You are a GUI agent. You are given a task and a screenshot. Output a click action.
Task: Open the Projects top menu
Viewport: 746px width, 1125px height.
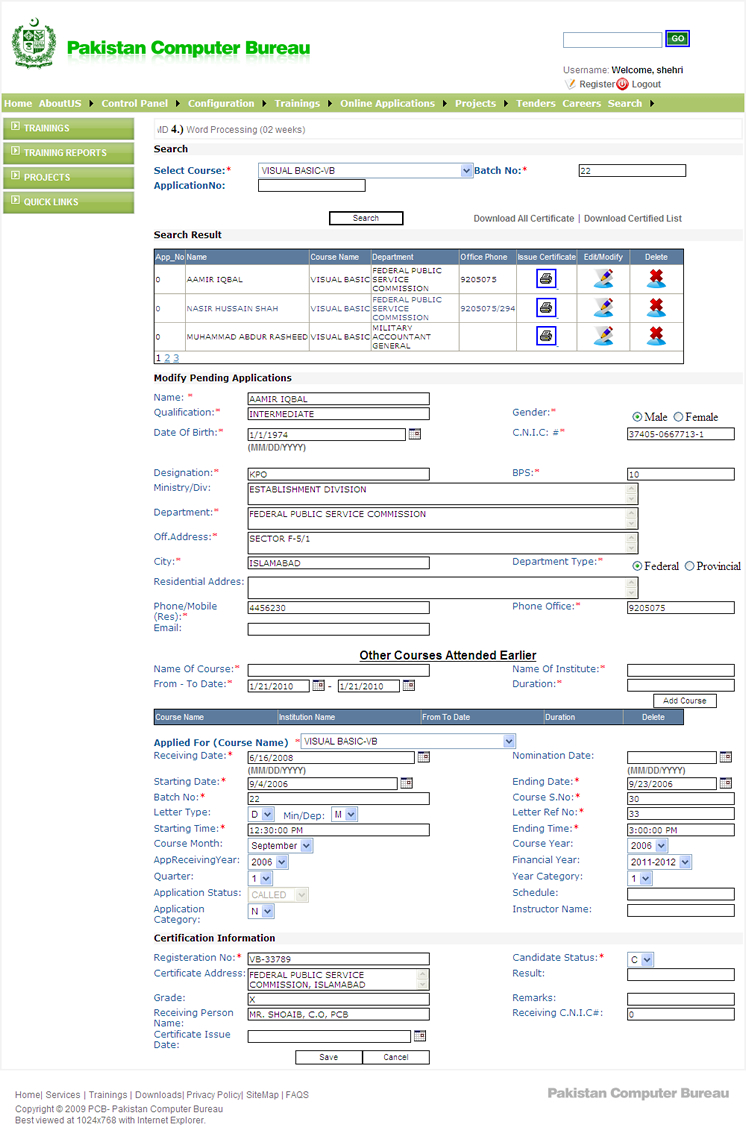(476, 103)
